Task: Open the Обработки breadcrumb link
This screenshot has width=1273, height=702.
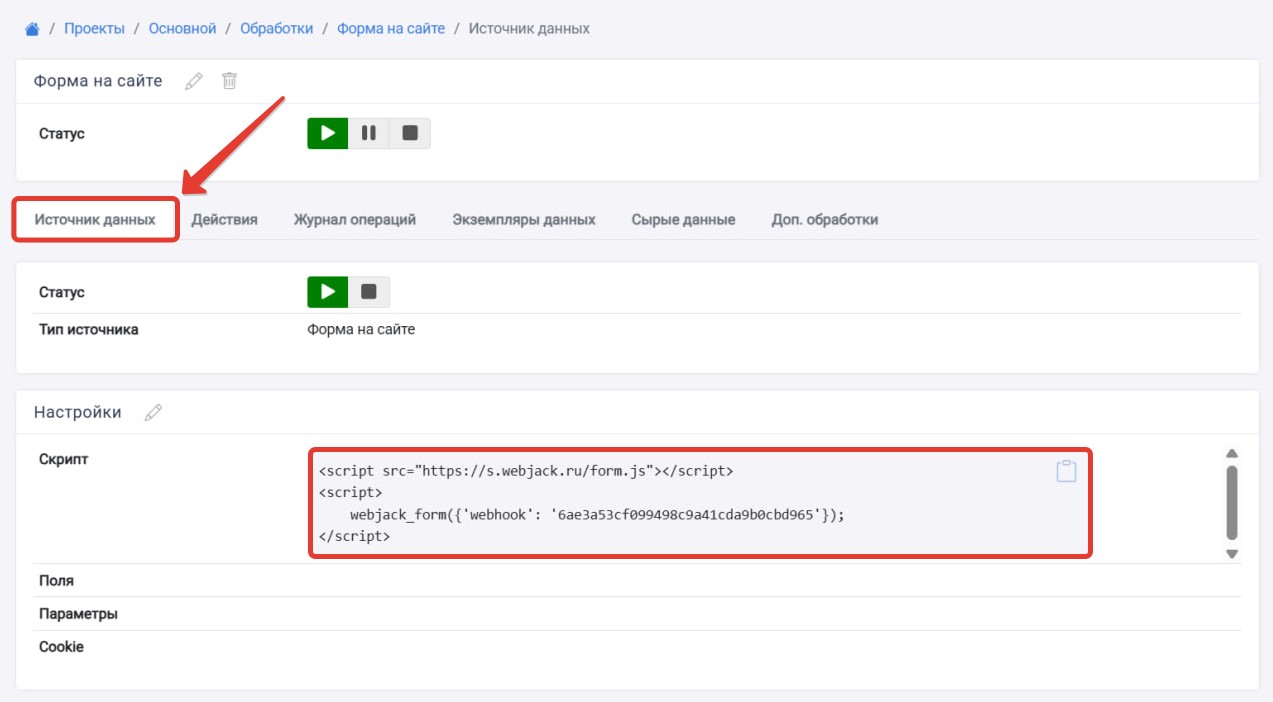Action: (276, 29)
